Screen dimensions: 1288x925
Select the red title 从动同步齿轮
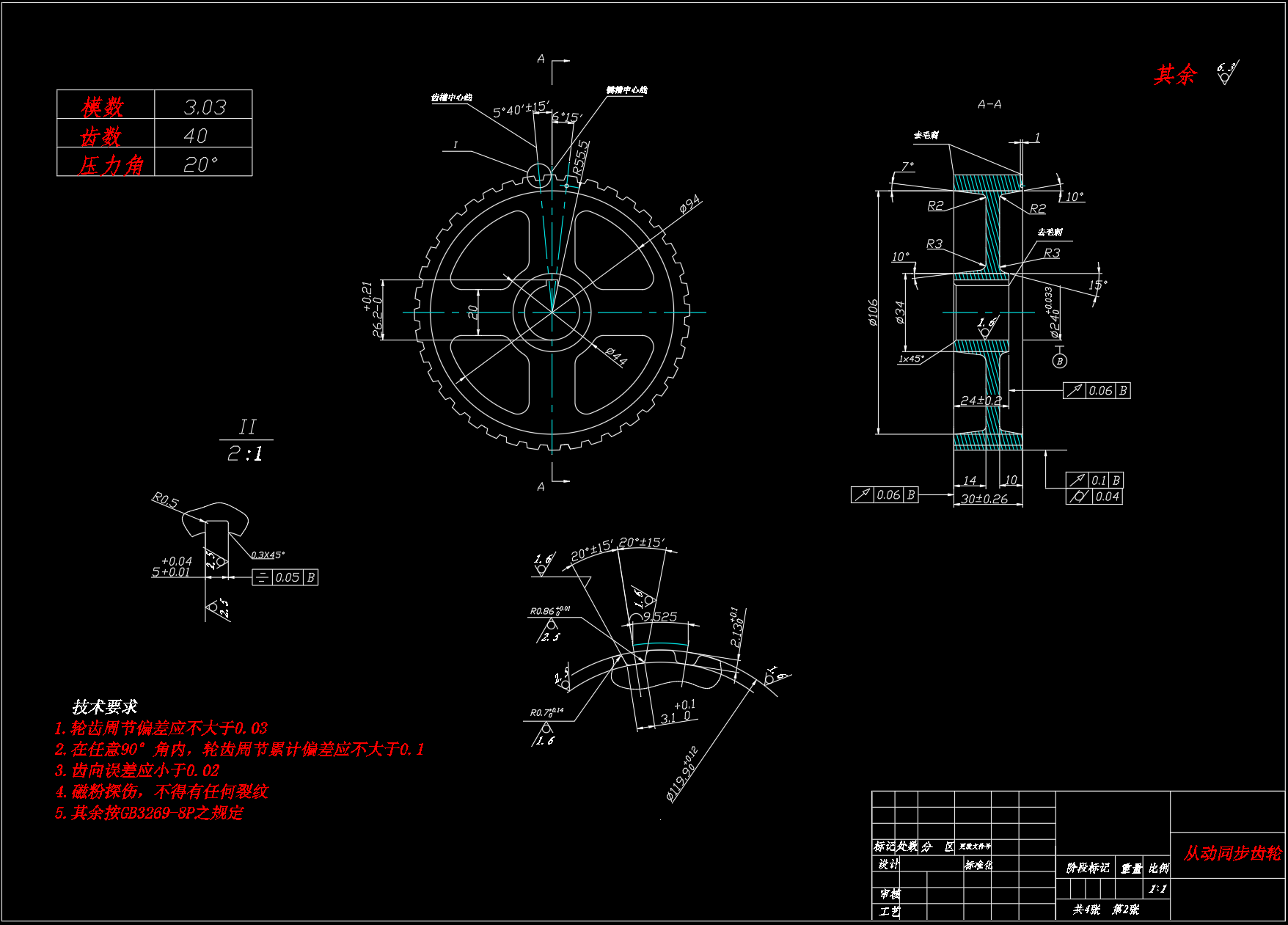point(1232,853)
